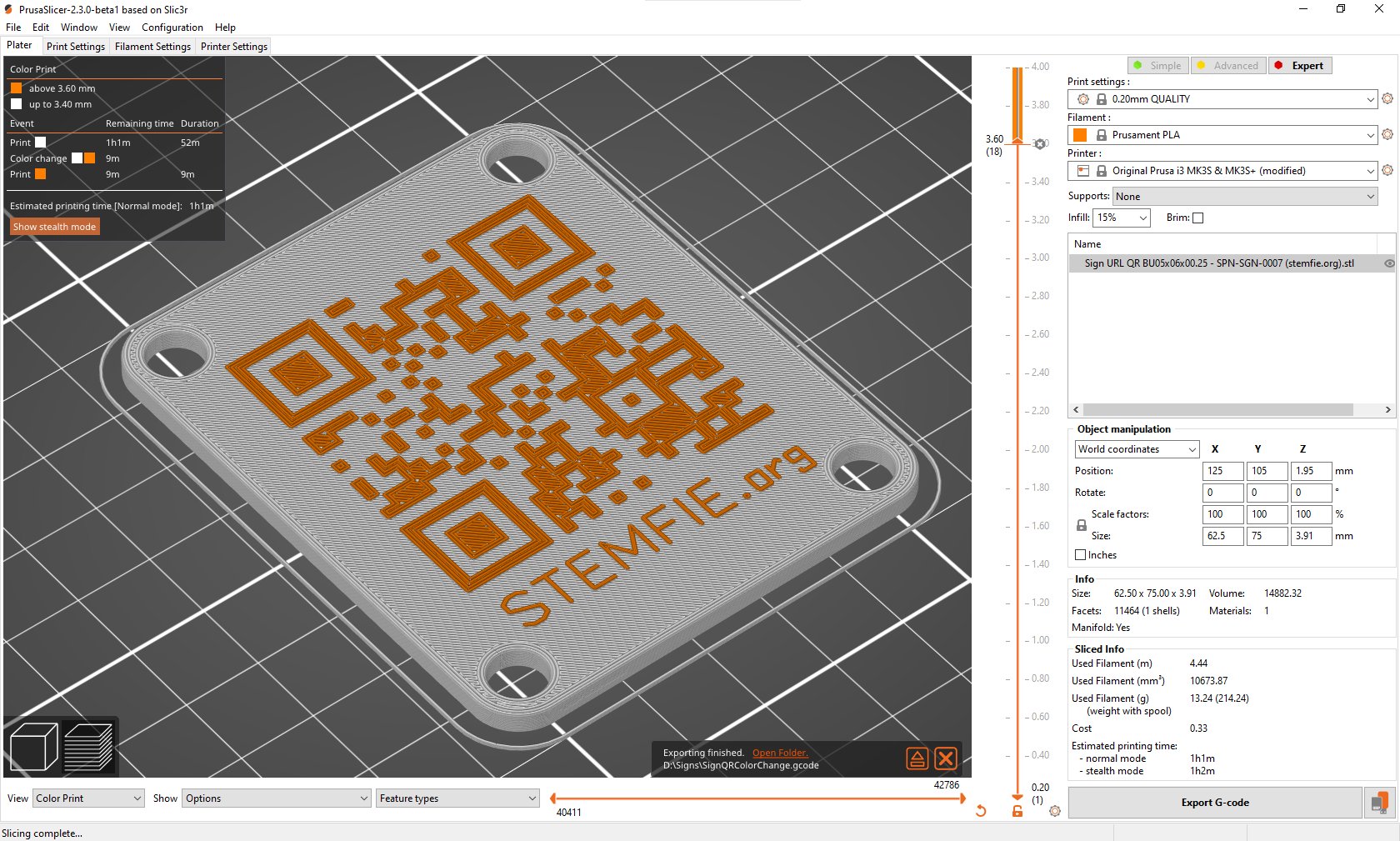Edit print settings preset via cog icon
The height and width of the screenshot is (841, 1400).
1387,98
